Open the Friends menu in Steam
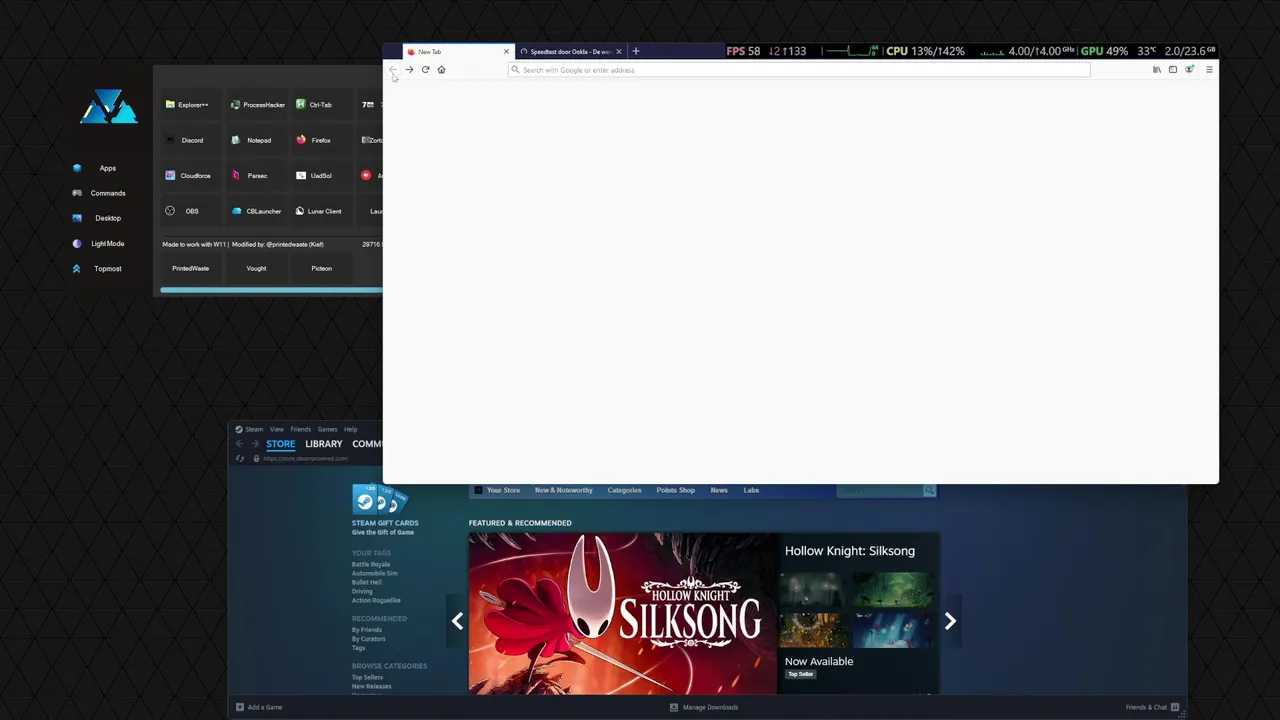 click(300, 429)
